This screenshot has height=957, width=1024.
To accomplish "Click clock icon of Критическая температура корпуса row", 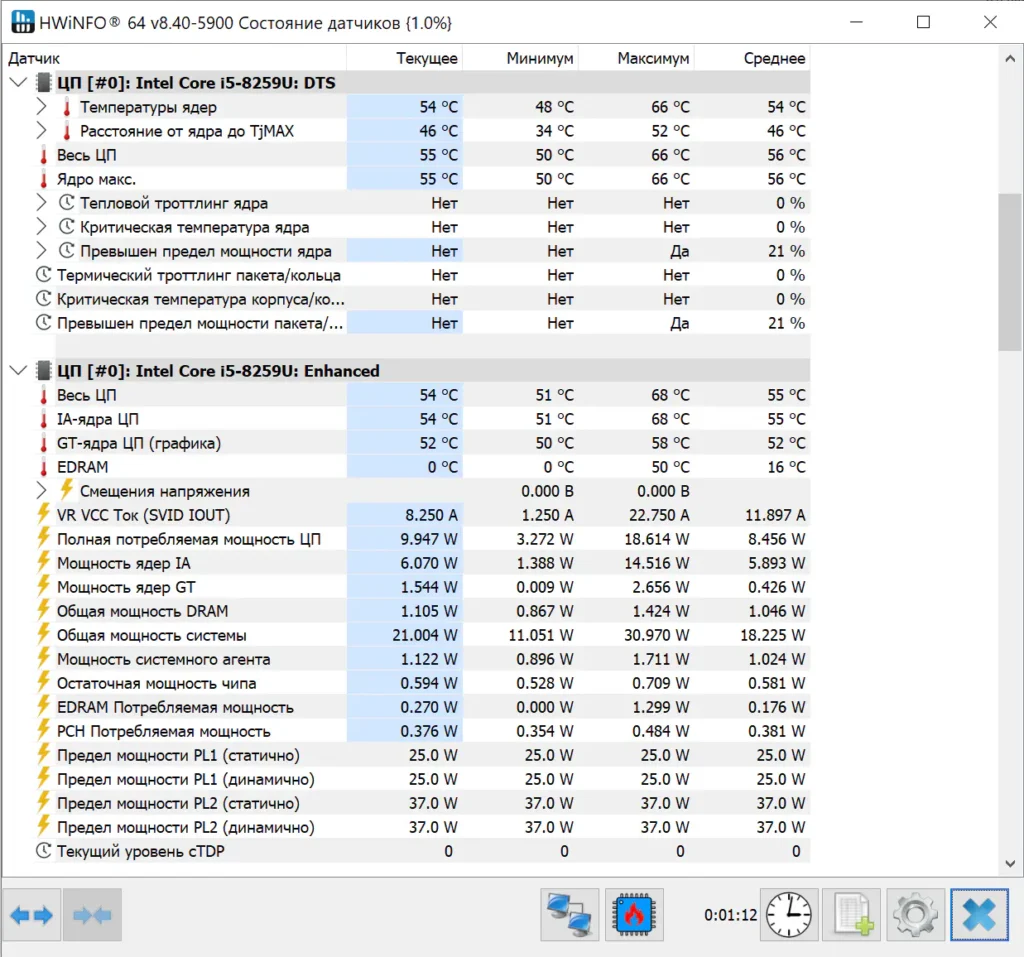I will pyautogui.click(x=43, y=299).
